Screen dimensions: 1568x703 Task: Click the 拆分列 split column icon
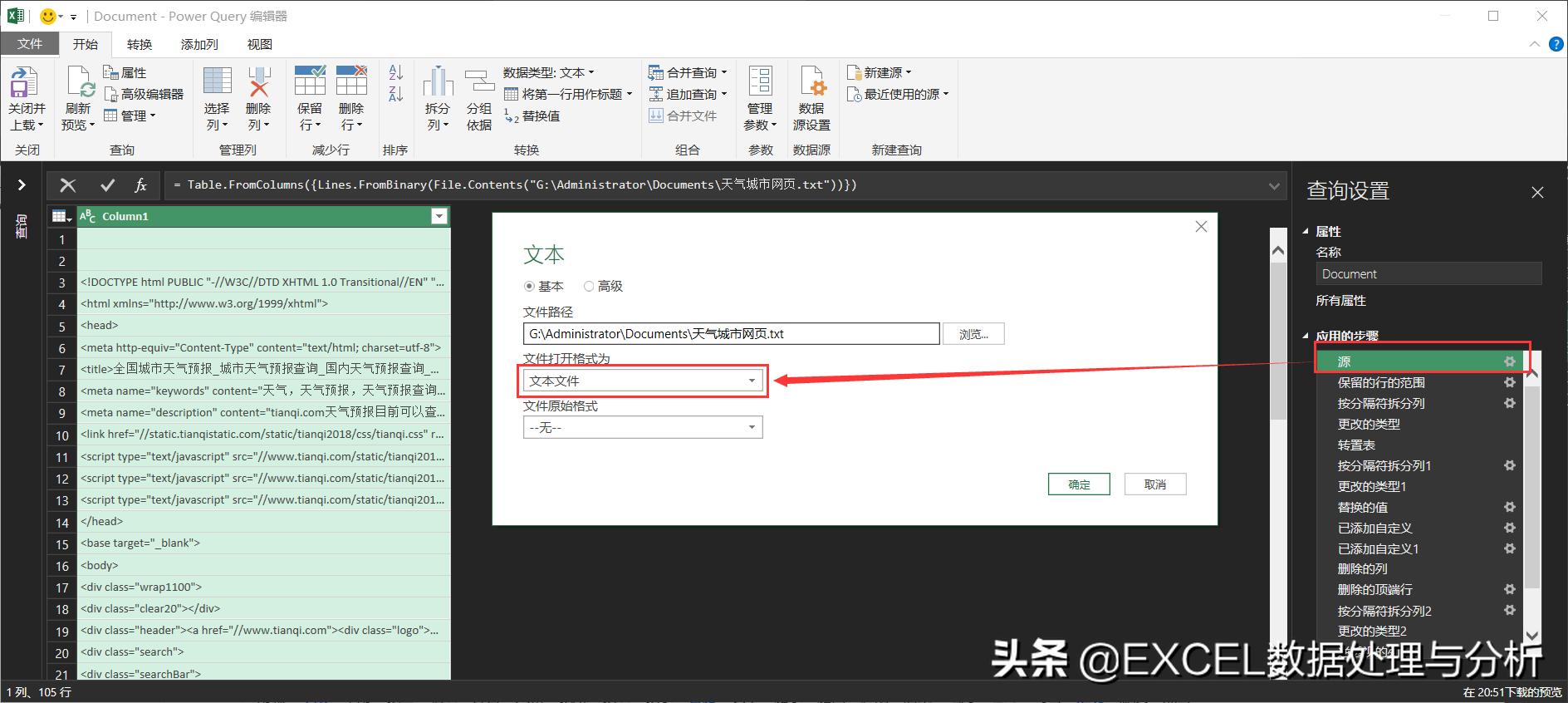(438, 81)
